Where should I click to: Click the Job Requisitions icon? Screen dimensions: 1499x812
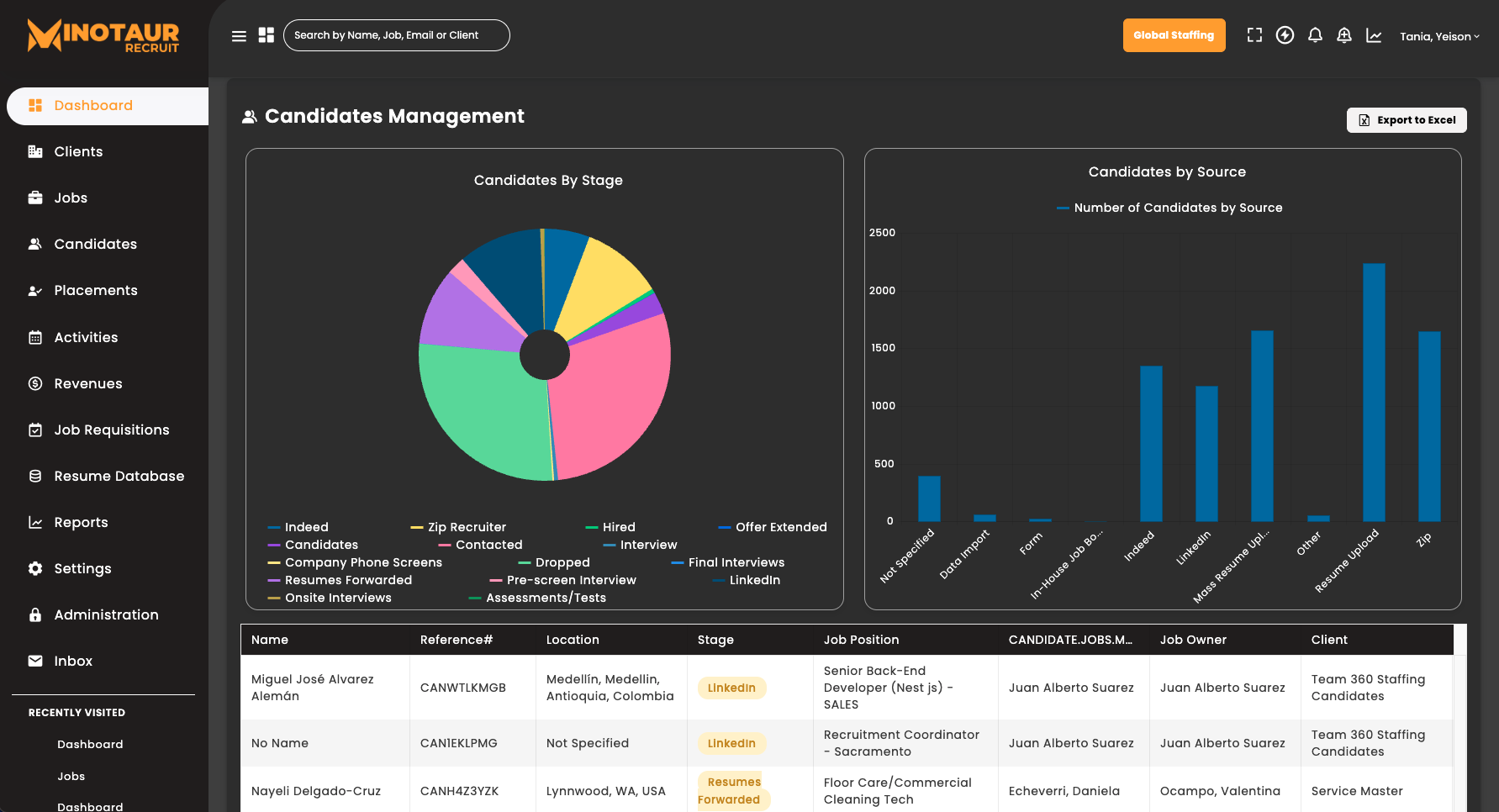coord(35,430)
